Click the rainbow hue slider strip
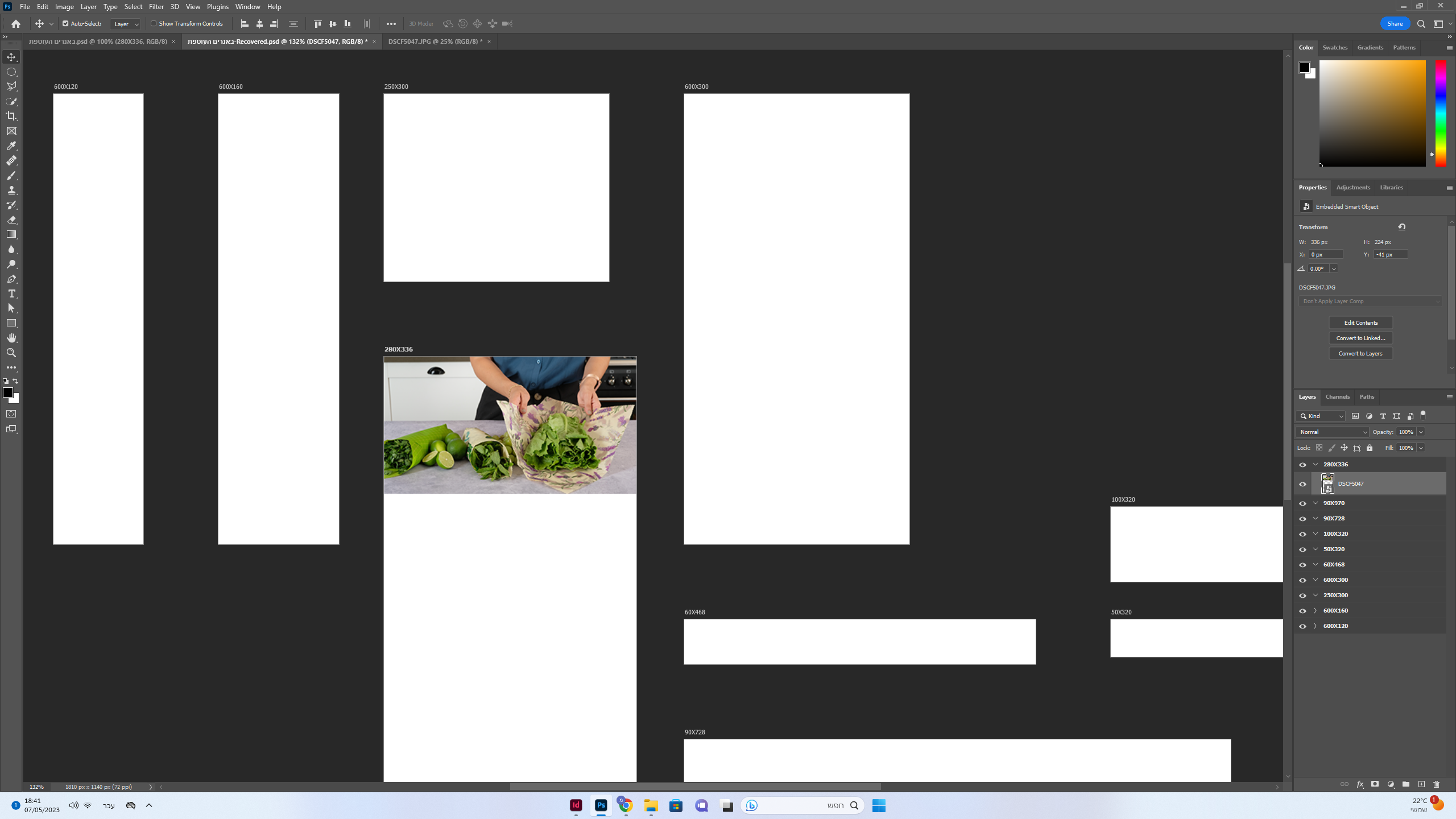Screen dimensions: 1456x819 coord(1441,113)
